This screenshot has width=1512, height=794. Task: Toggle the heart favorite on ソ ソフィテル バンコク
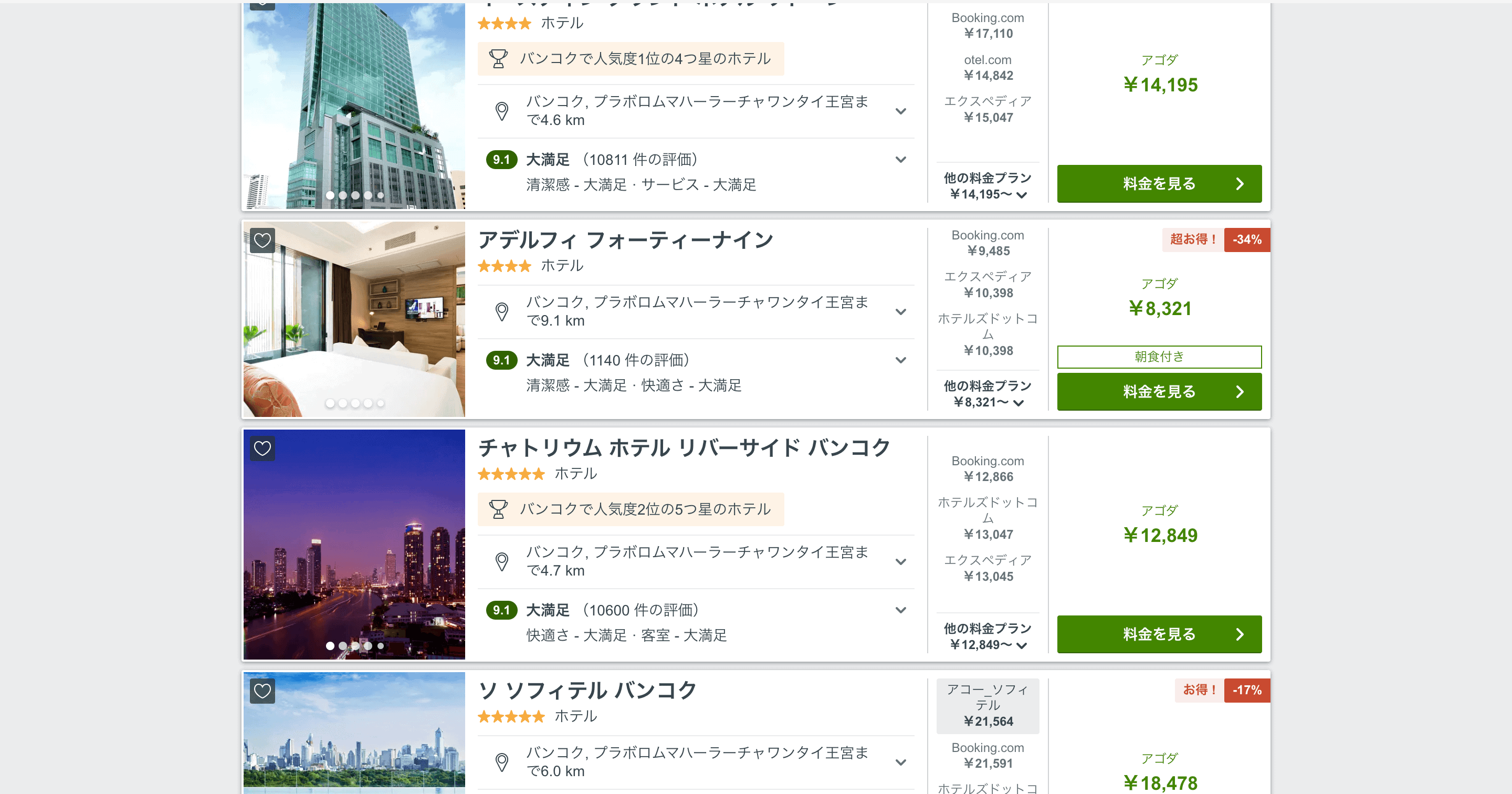tap(262, 691)
